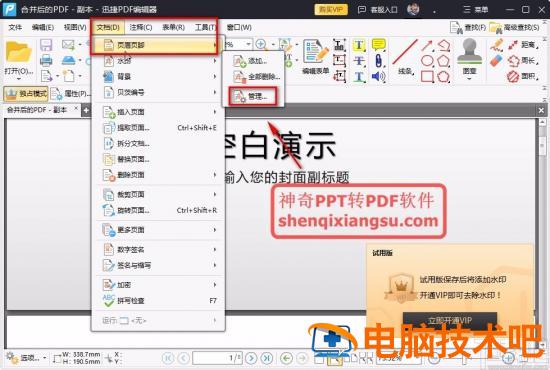The width and height of the screenshot is (550, 370).
Task: Choose 替换页面 from document menu
Action: [x=158, y=159]
